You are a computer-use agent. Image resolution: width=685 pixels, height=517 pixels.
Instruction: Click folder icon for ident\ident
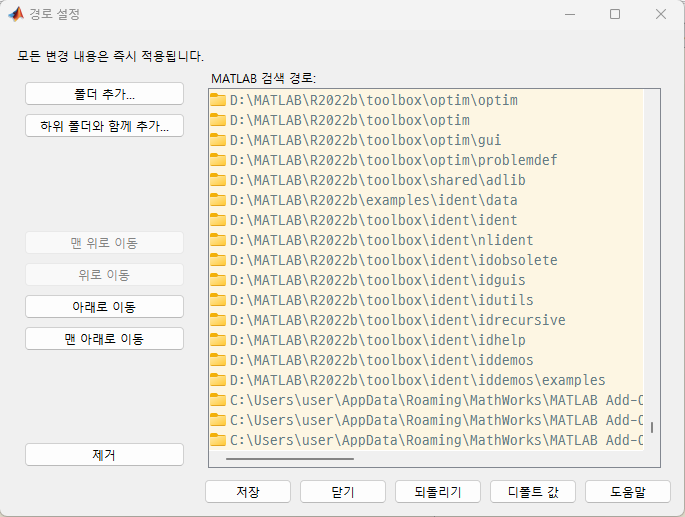pyautogui.click(x=218, y=220)
